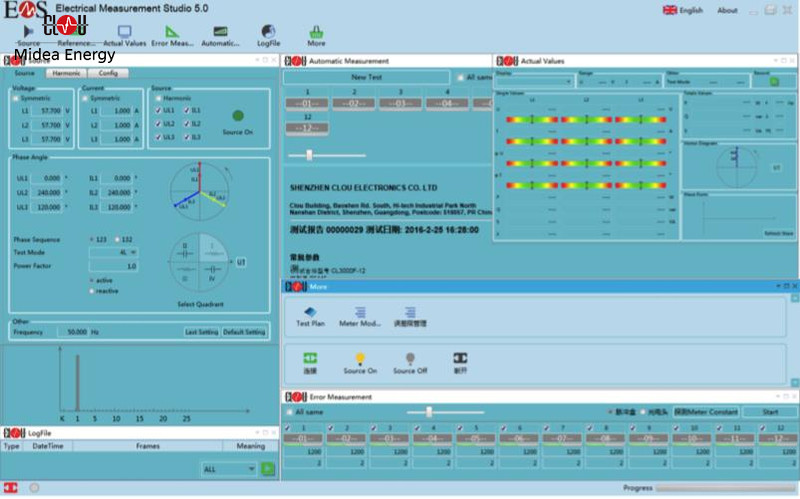Open the More basket toolbar icon

tap(316, 32)
